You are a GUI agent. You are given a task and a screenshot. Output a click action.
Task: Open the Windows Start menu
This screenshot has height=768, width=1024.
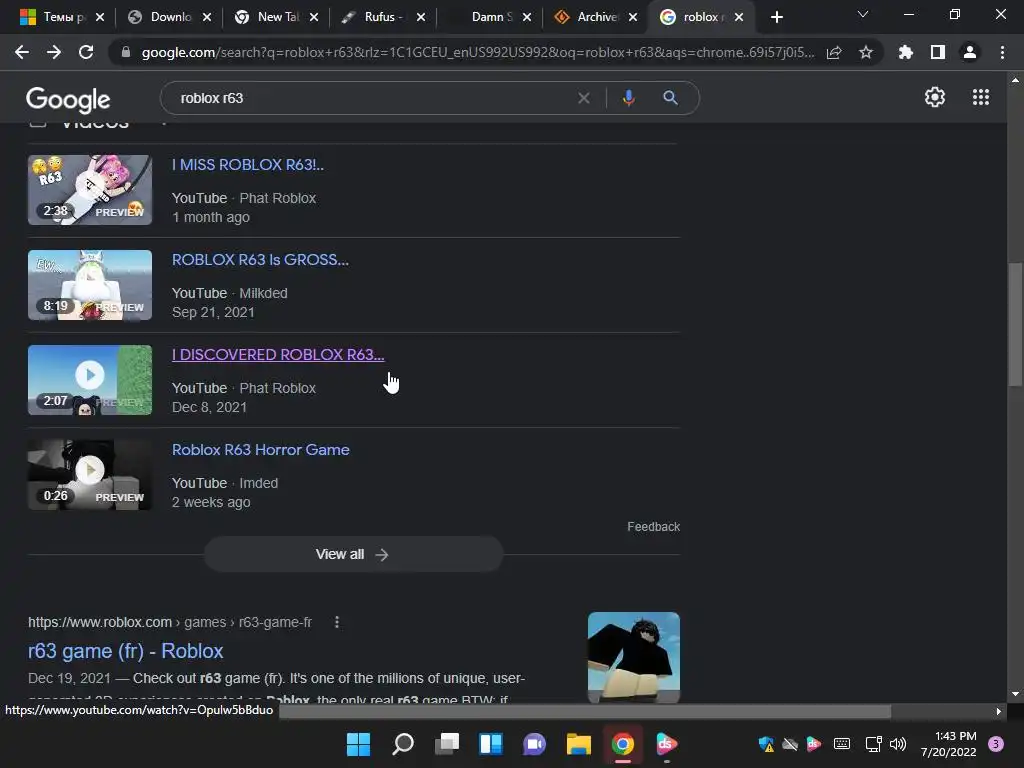pyautogui.click(x=358, y=744)
